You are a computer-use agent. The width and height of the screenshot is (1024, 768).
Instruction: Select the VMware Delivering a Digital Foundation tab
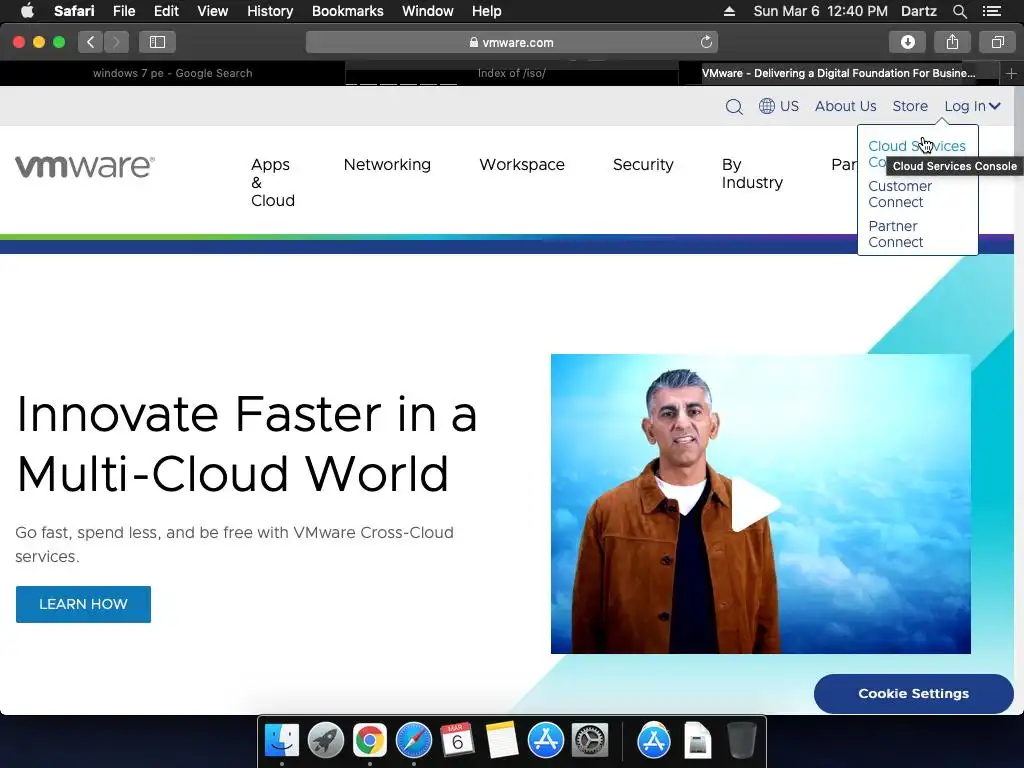point(839,73)
